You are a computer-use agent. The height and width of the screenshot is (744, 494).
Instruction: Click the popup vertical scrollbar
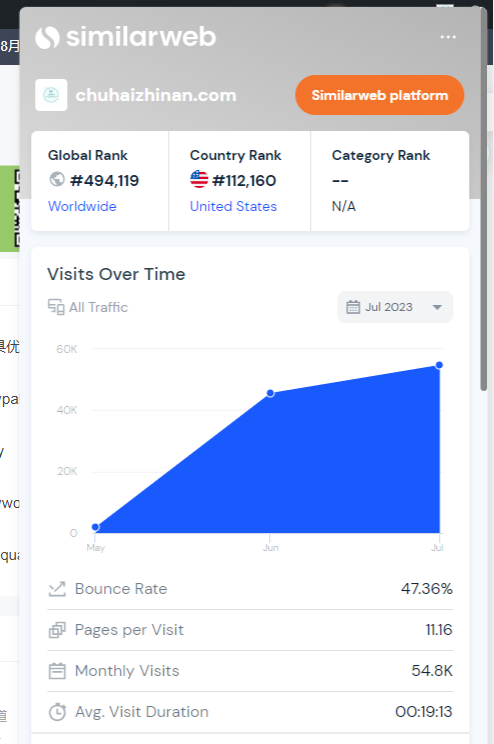484,199
